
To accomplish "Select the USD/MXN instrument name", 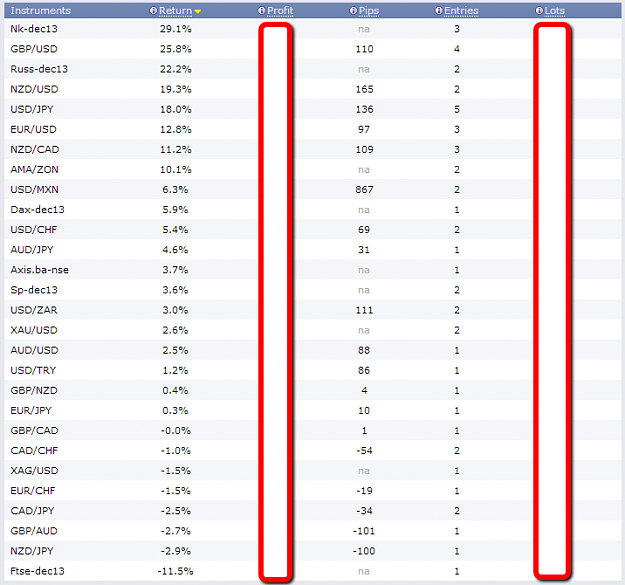I will point(34,189).
